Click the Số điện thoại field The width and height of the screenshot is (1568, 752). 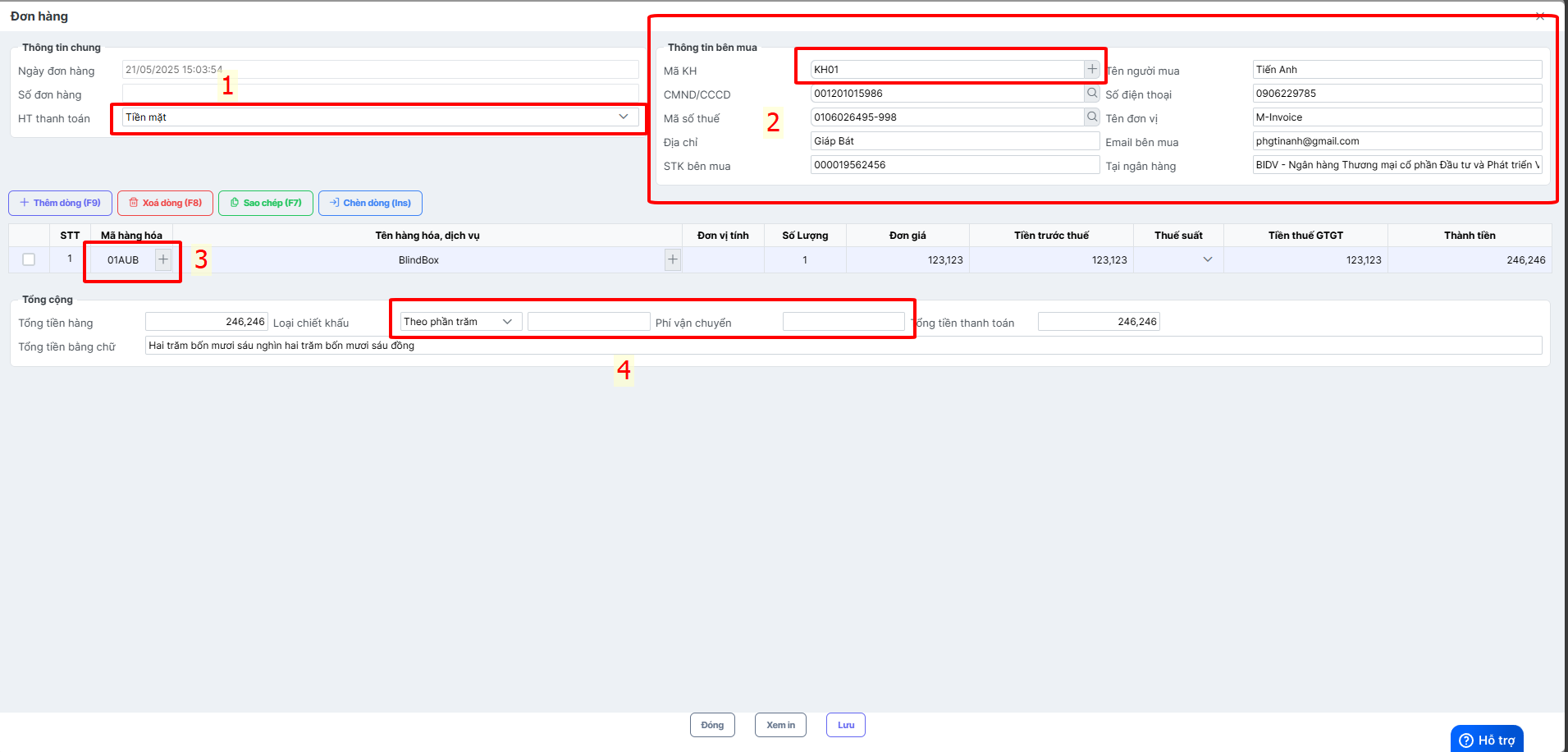1397,94
